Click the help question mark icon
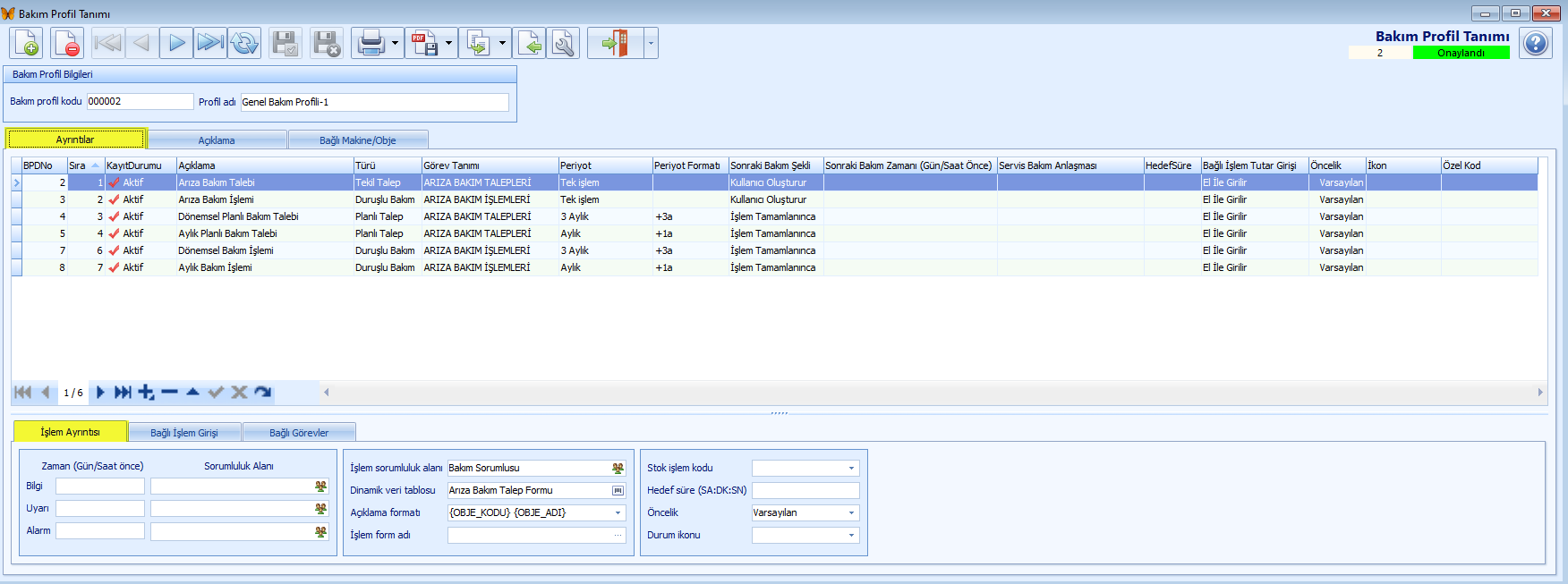 tap(1536, 43)
